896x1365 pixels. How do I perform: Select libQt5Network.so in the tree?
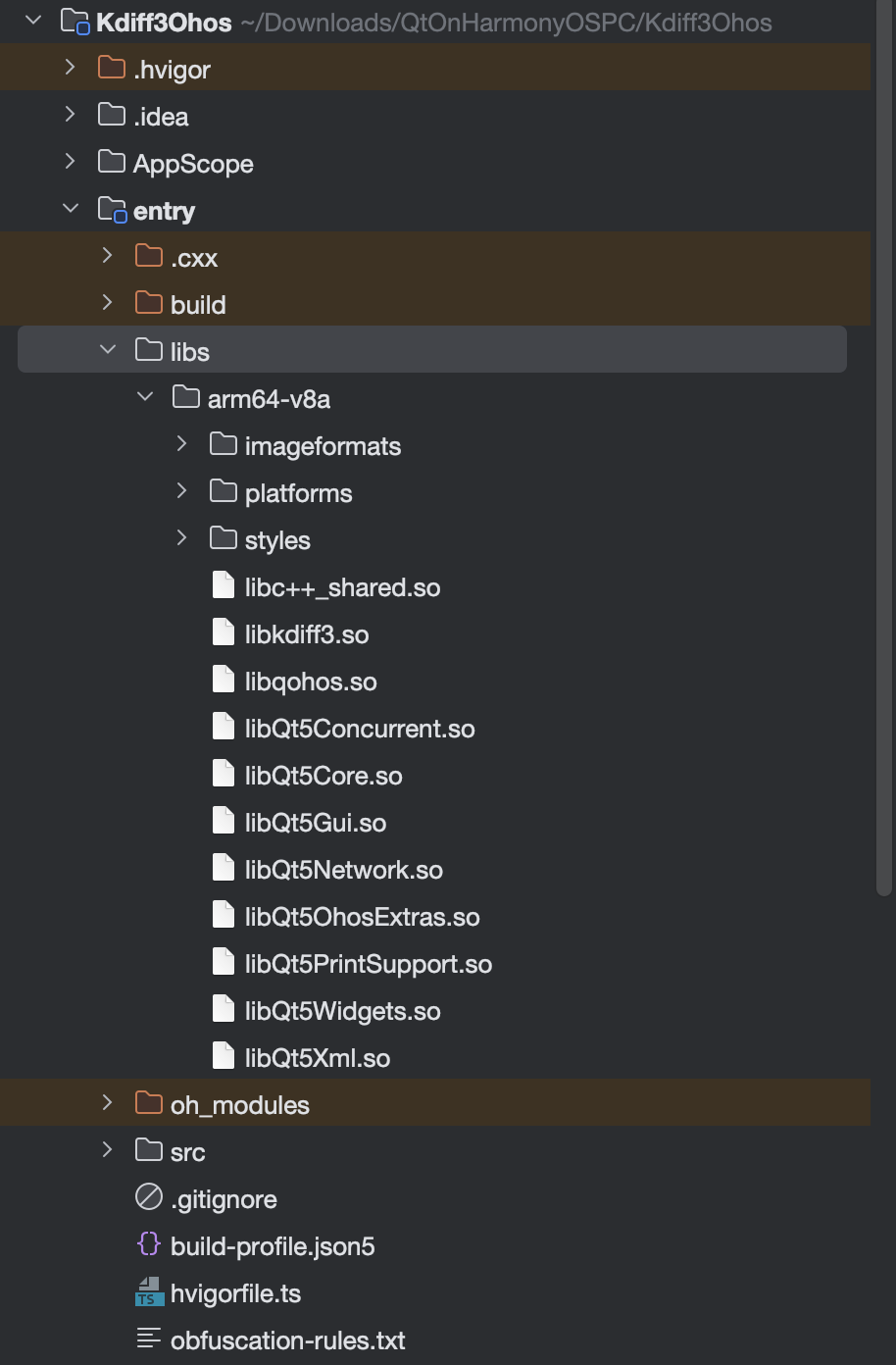344,870
